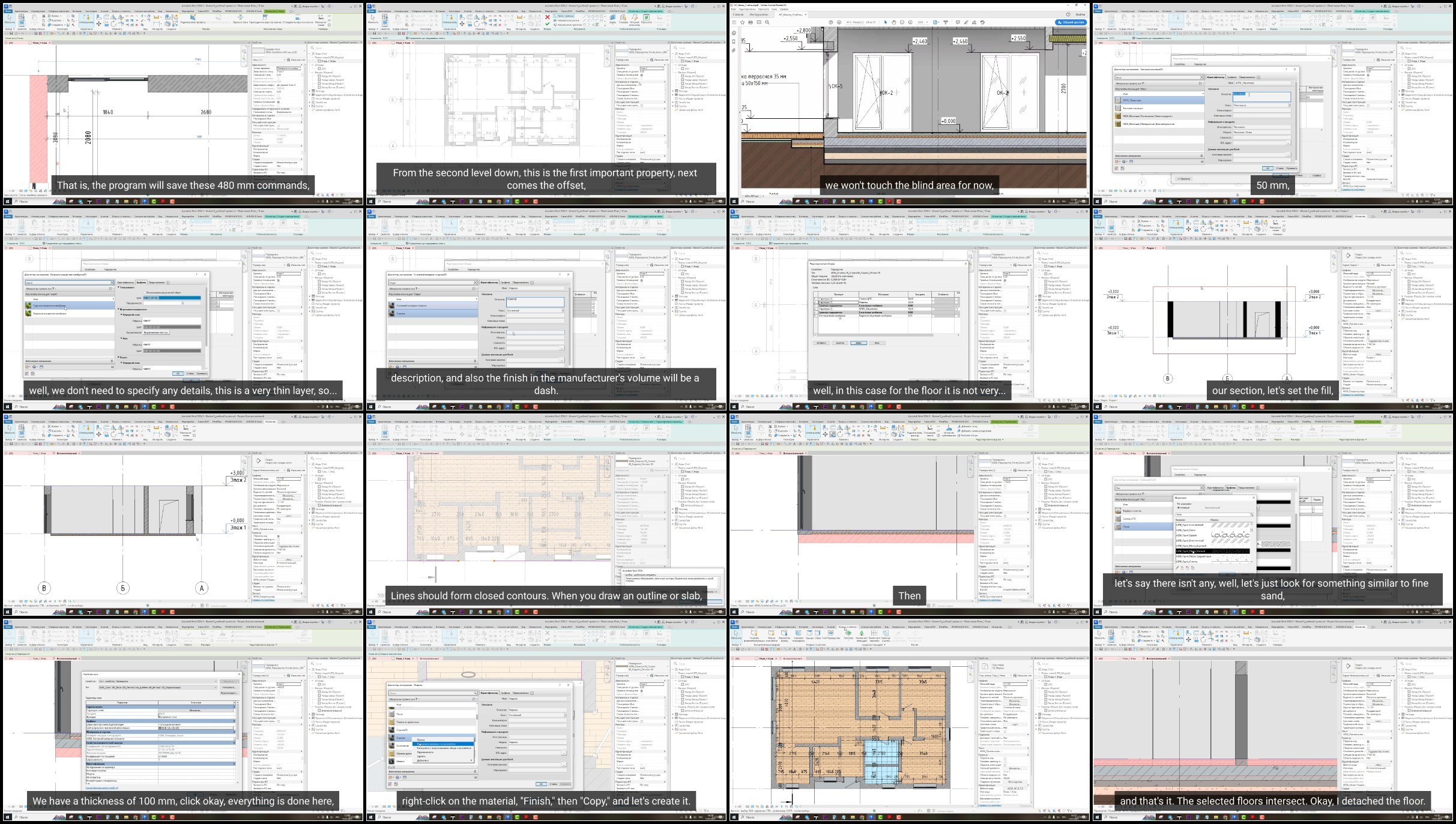The image size is (1456, 824).
Task: Expand the Добавить в submenu arrow
Action: pyautogui.click(x=471, y=760)
